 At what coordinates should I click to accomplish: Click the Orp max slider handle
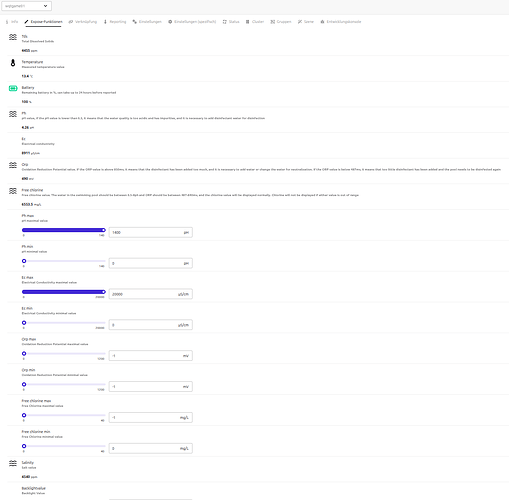click(x=24, y=353)
